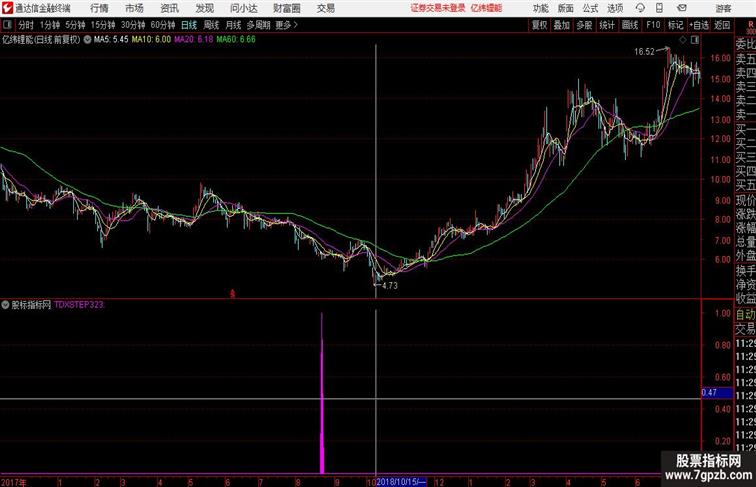Switch to 1分钟 period tab
Screen dimensions: 756x487
pyautogui.click(x=49, y=25)
